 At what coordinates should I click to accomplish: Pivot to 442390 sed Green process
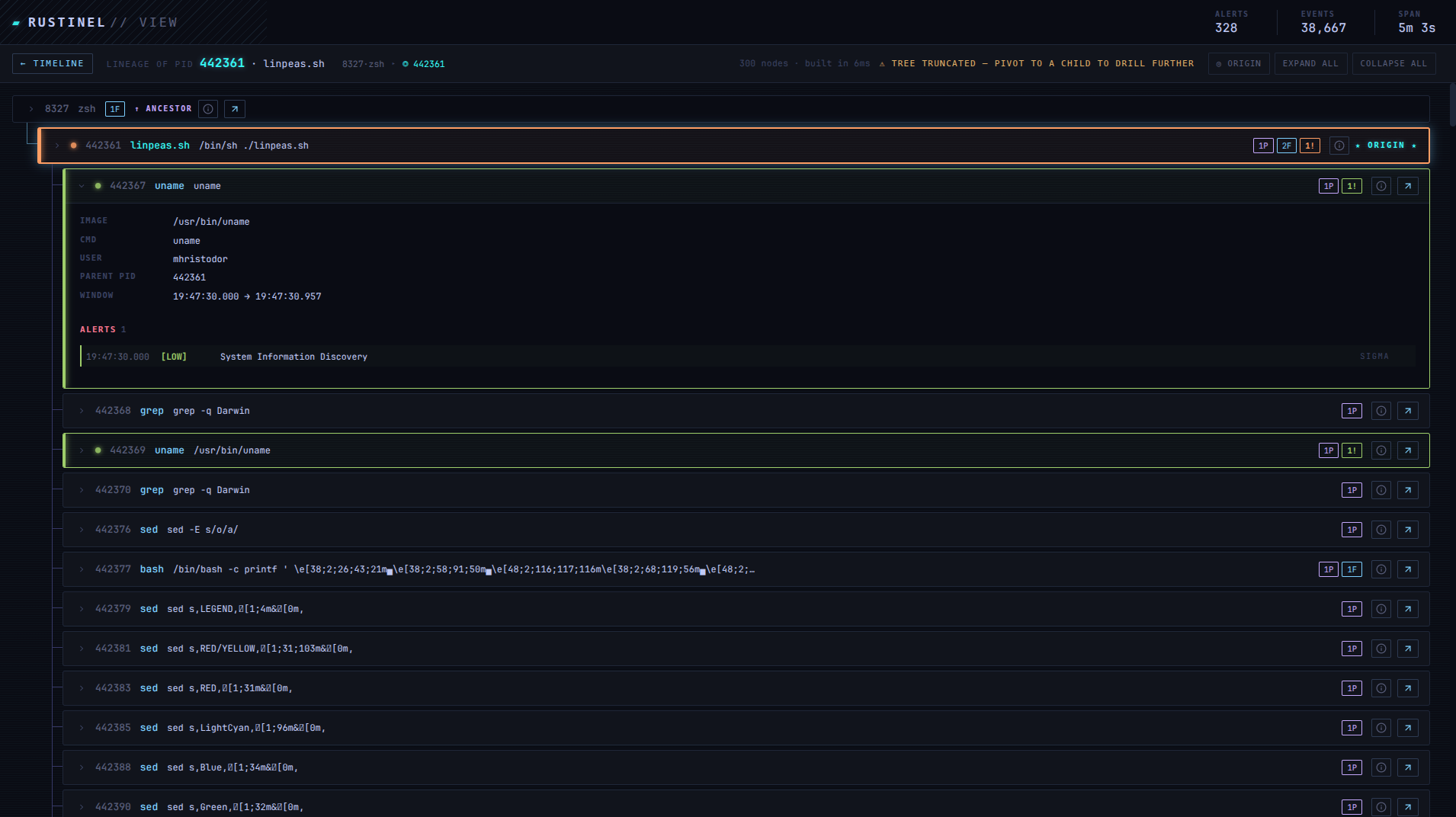click(1408, 807)
